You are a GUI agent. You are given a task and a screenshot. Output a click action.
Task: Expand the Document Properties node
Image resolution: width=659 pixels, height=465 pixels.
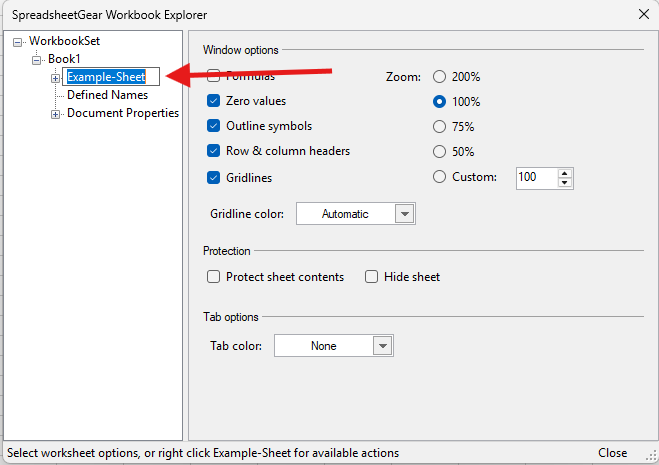(56, 114)
